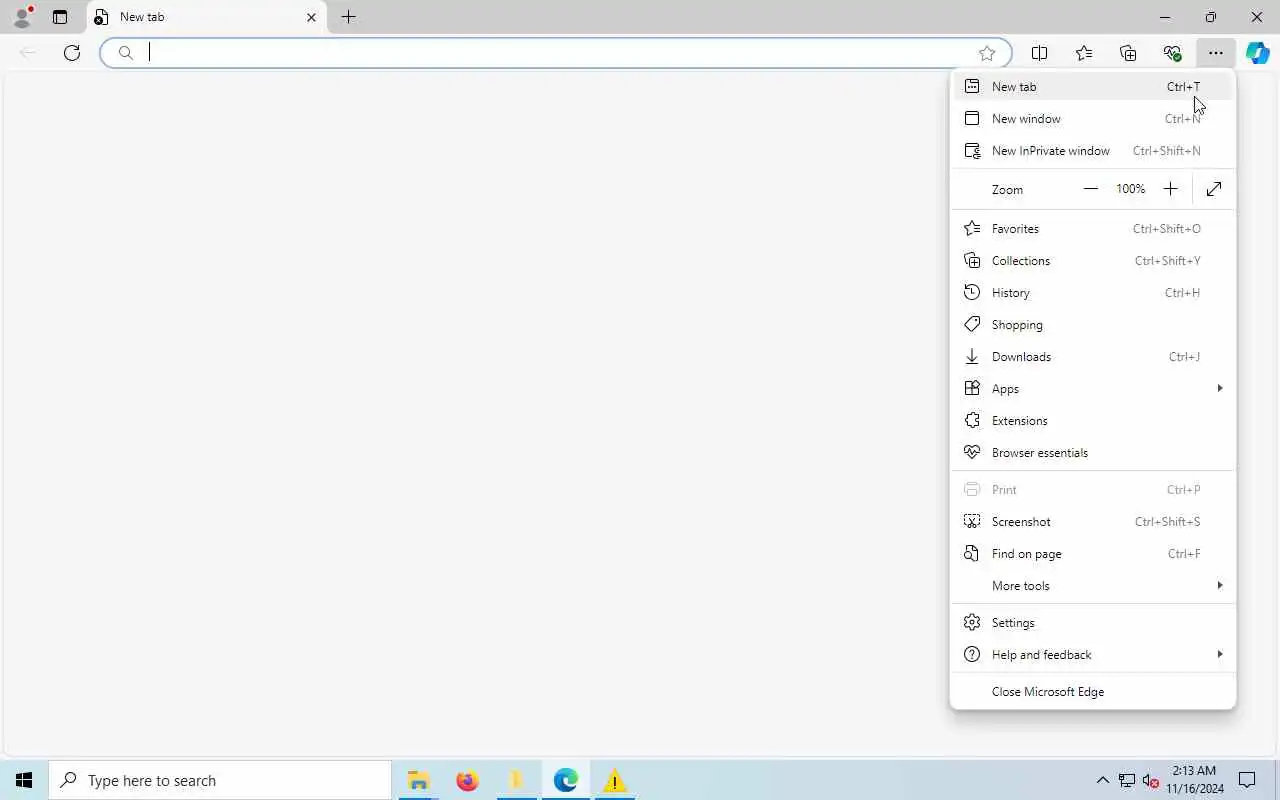This screenshot has width=1280, height=800.
Task: Select New InPrivate window menu item
Action: (1093, 151)
